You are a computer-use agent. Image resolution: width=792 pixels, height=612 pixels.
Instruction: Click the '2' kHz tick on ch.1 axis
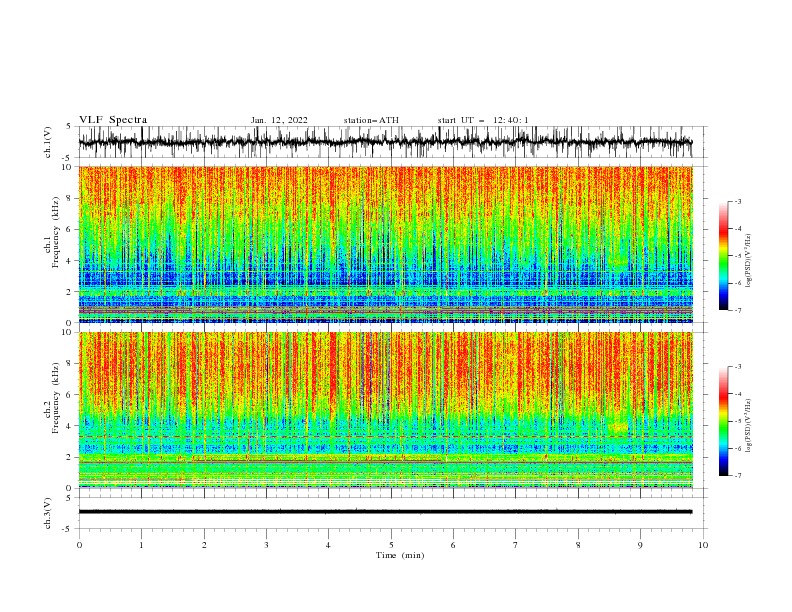(69, 292)
